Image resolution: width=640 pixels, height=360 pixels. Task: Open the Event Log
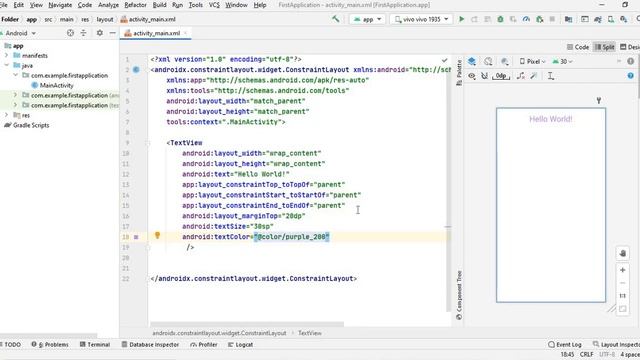point(565,344)
